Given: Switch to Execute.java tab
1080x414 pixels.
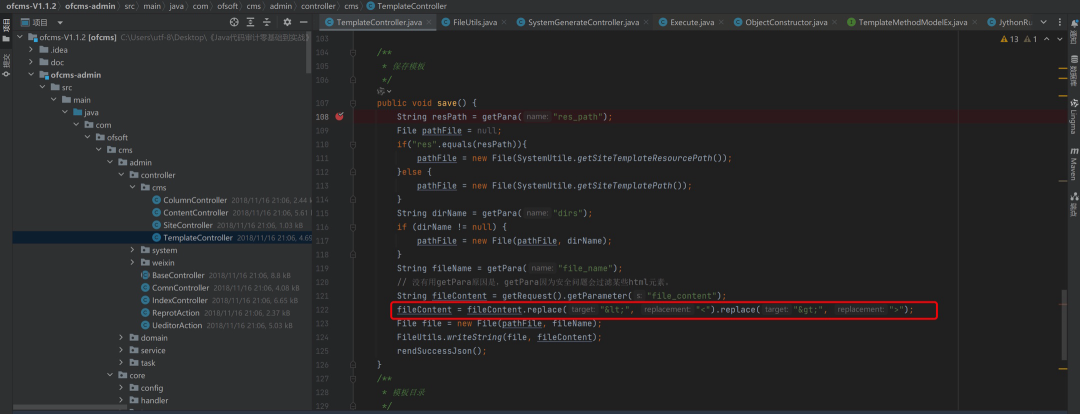Looking at the screenshot, I should [x=692, y=22].
